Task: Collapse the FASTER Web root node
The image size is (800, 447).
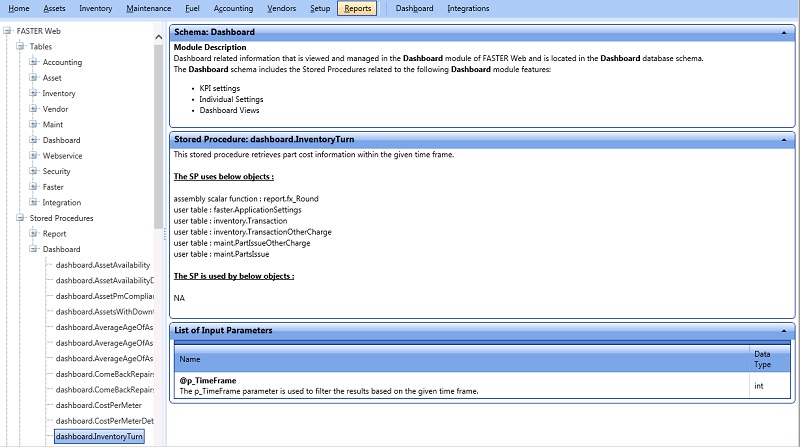Action: (x=7, y=31)
